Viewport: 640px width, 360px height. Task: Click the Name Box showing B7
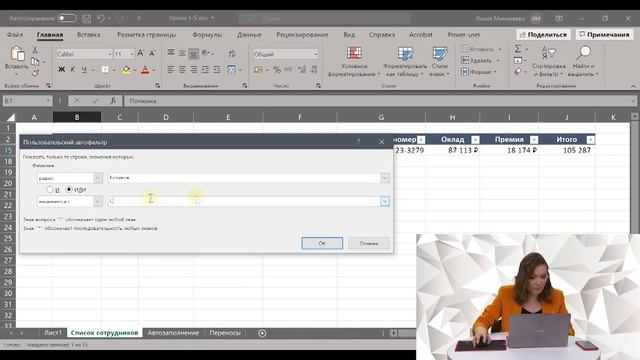coord(27,101)
